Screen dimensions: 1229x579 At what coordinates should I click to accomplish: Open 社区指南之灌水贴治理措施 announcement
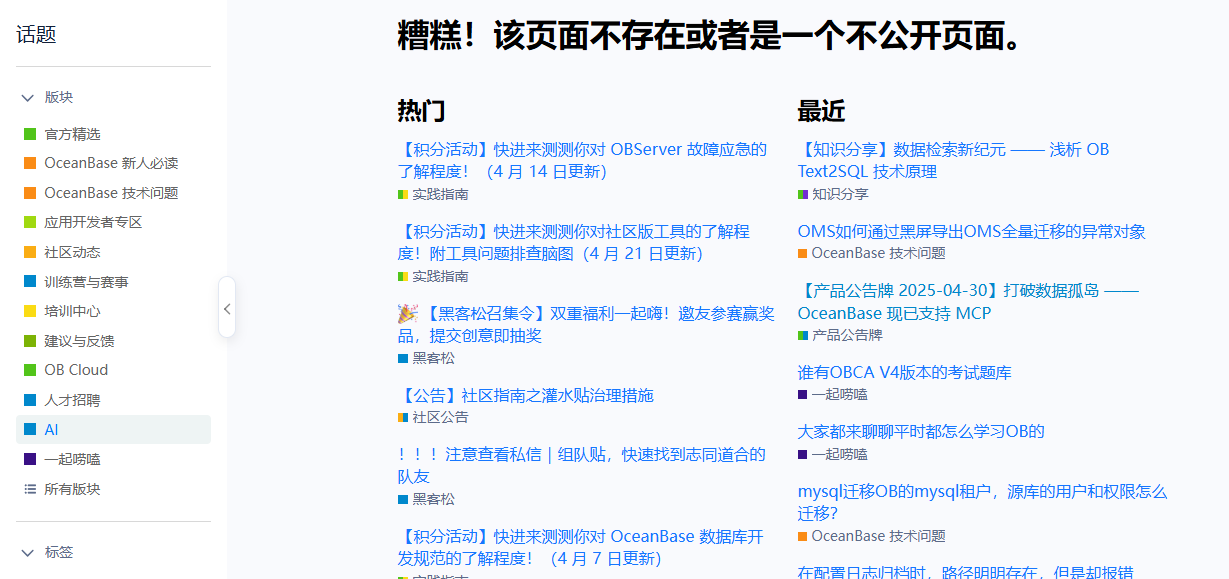525,395
